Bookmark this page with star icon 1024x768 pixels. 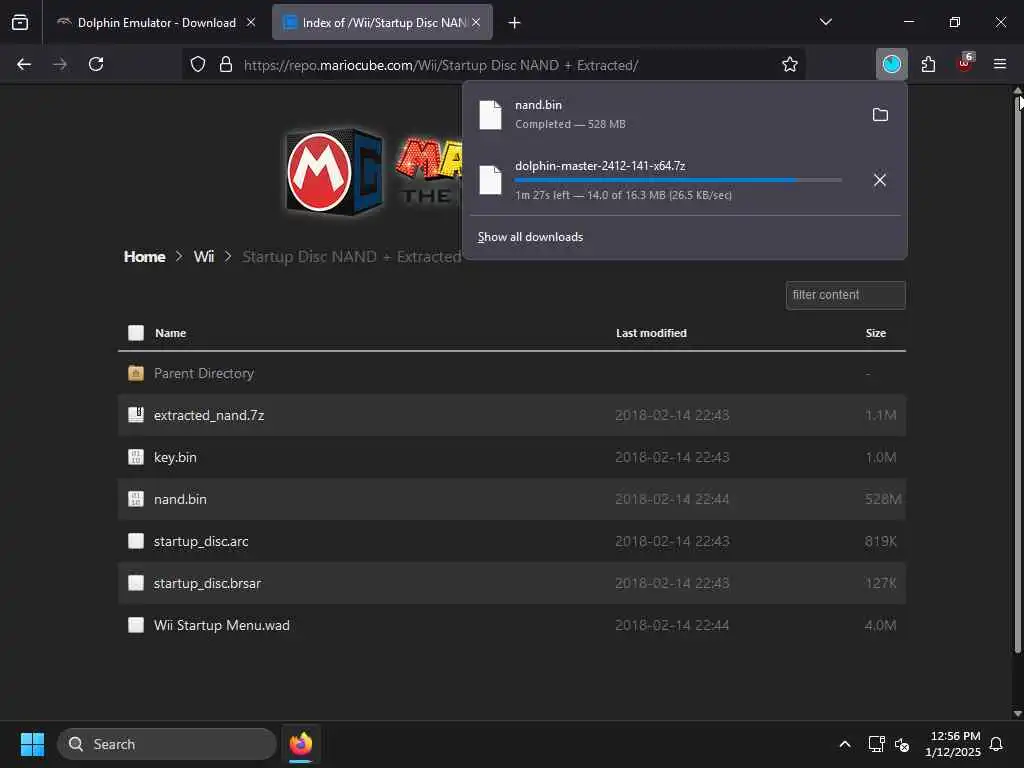pos(790,64)
